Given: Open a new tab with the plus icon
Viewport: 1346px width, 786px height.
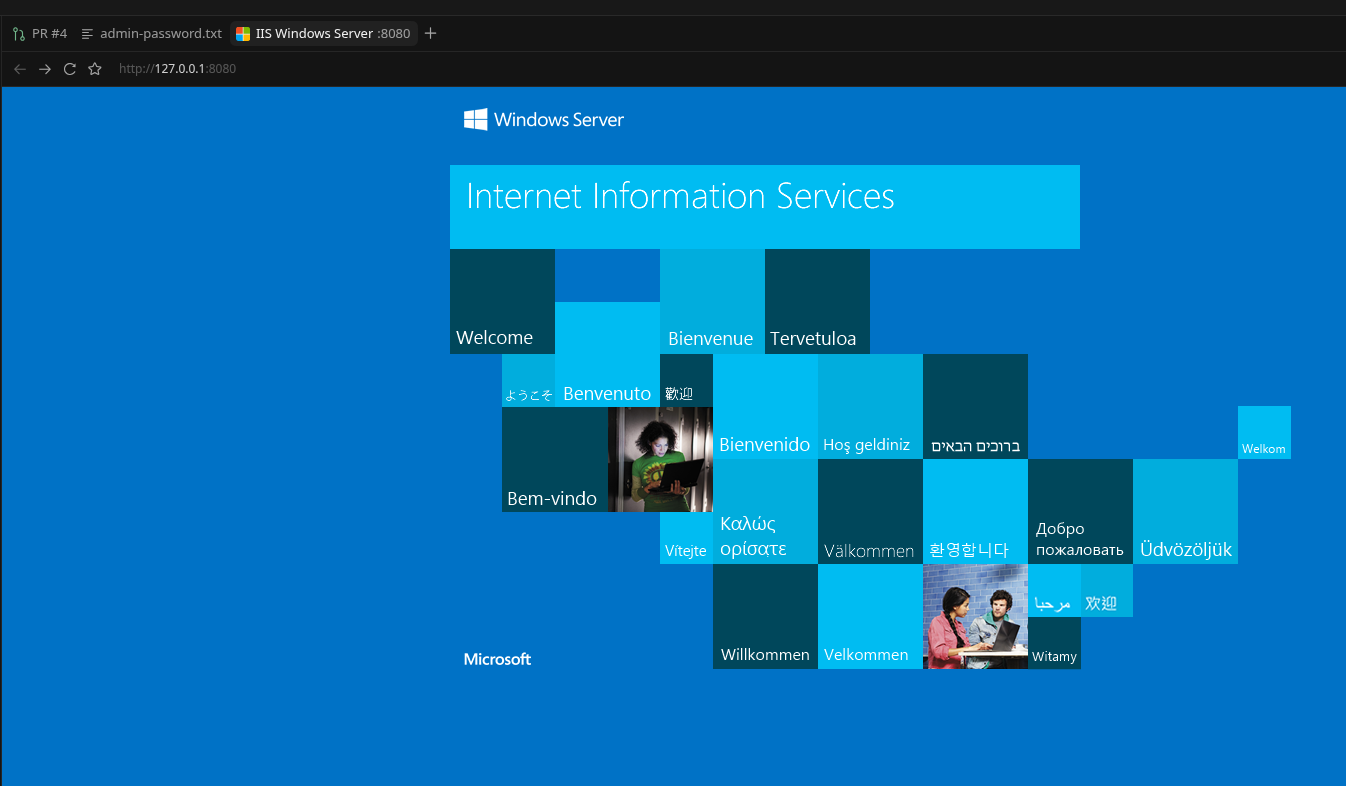Looking at the screenshot, I should click(431, 33).
